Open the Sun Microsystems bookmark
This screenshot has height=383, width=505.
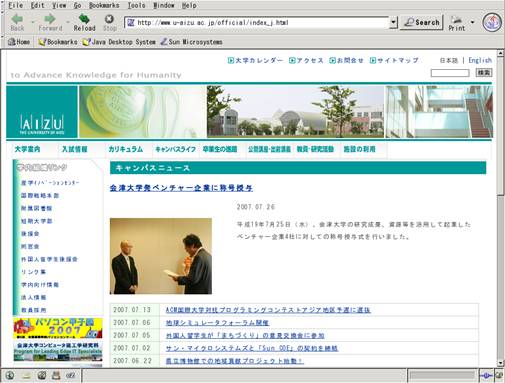191,42
